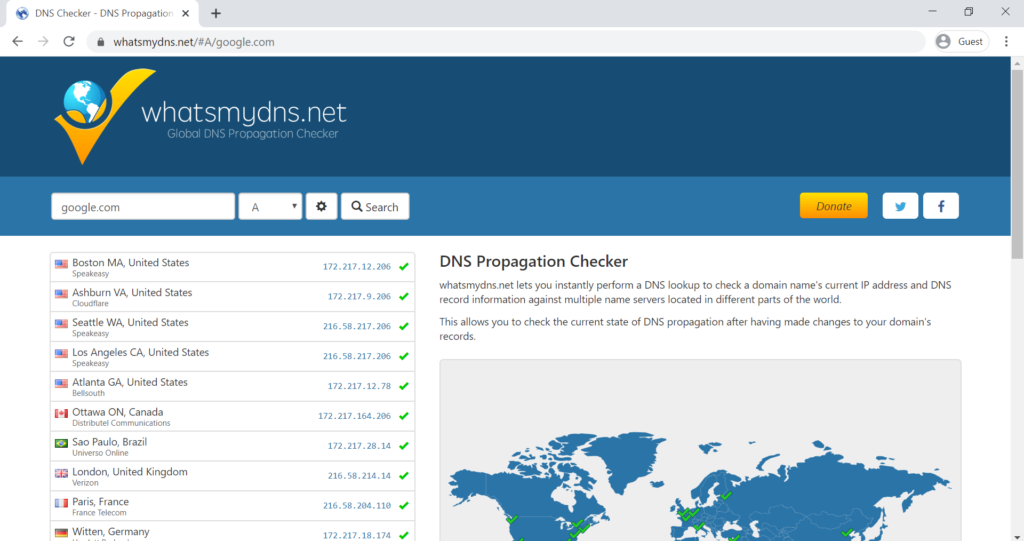Click the page vertical scrollbar thumb

[1017, 163]
